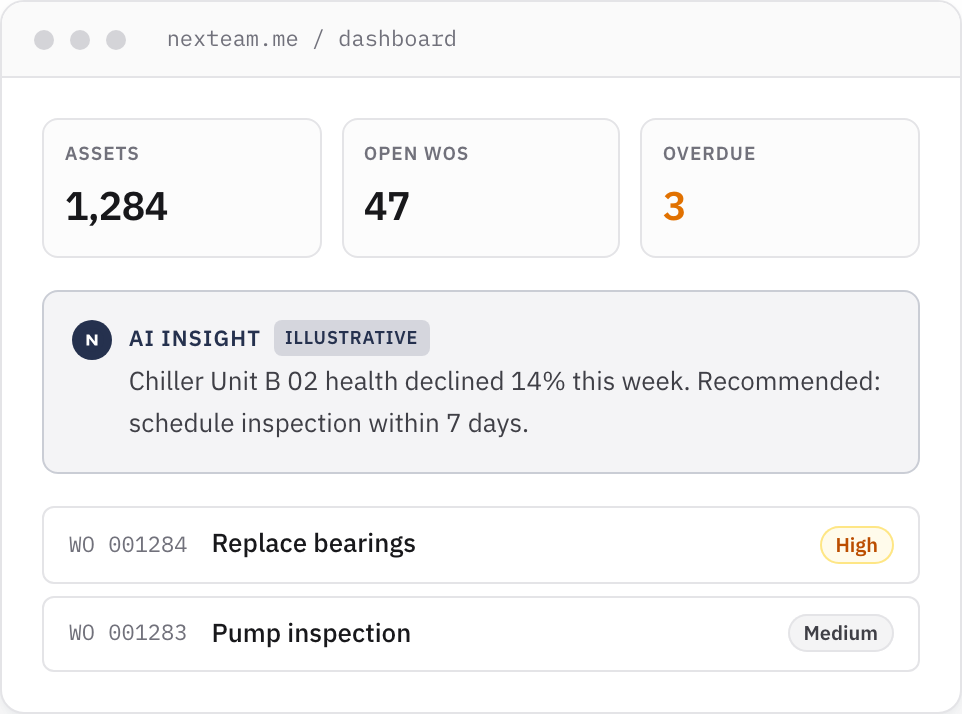Click the ASSETS label

coord(102,153)
